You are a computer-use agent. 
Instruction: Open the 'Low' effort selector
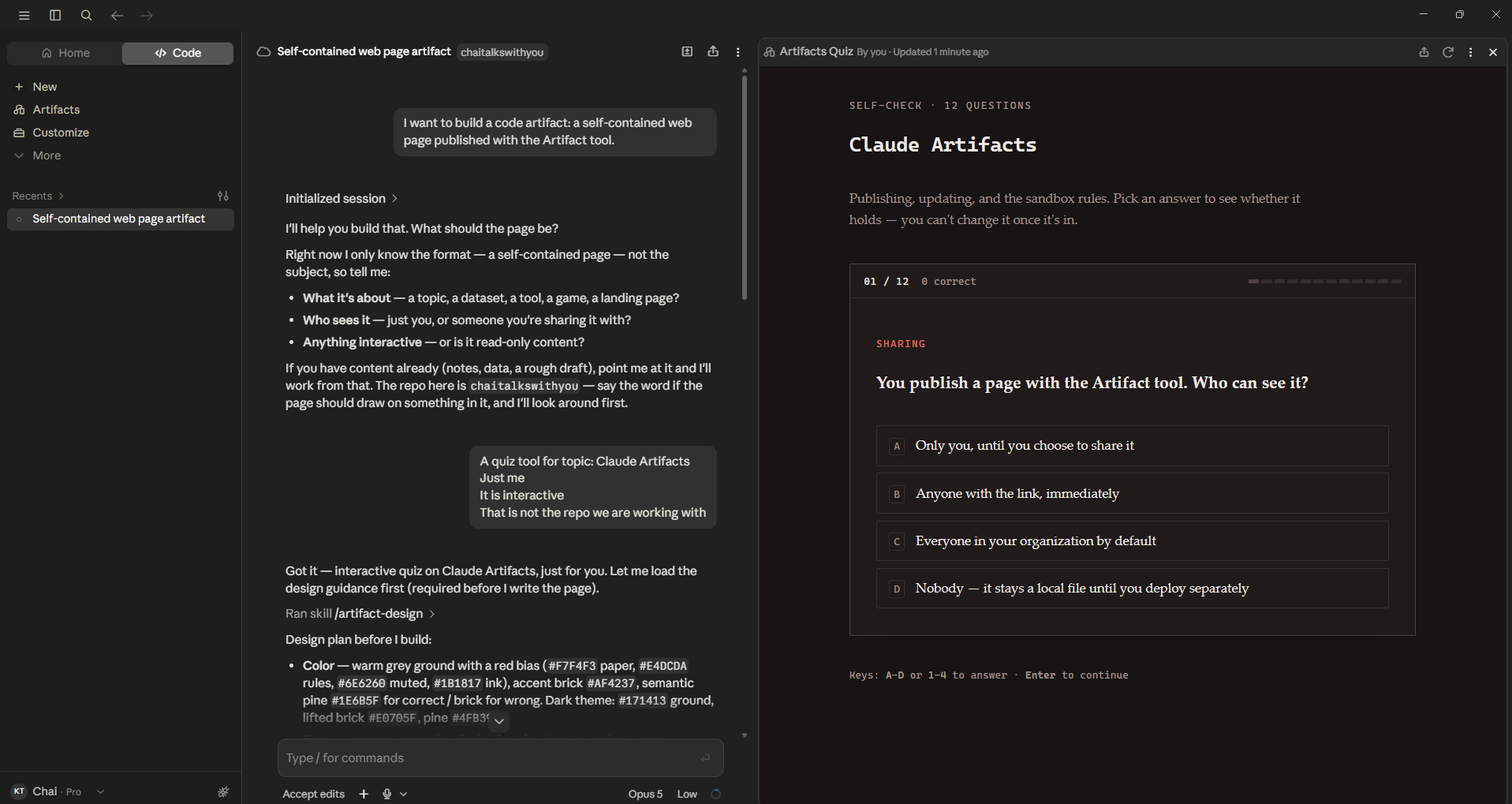pos(687,794)
